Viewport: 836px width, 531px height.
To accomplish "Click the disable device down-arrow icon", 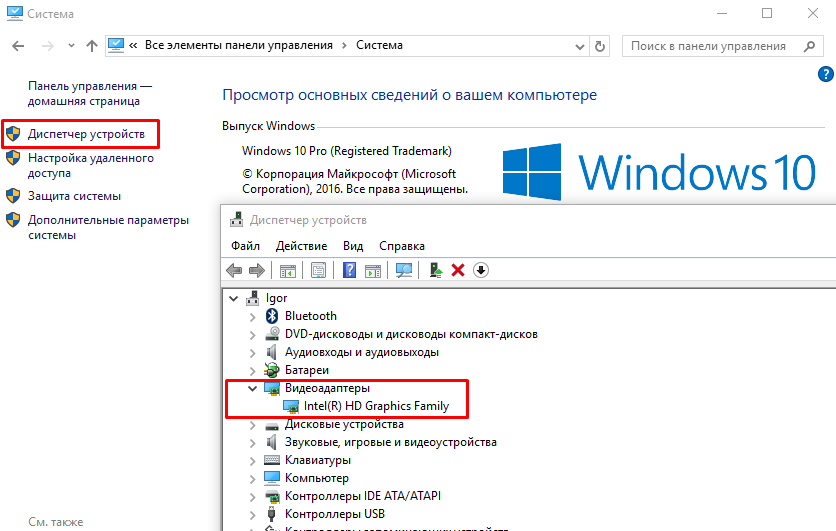I will click(481, 271).
